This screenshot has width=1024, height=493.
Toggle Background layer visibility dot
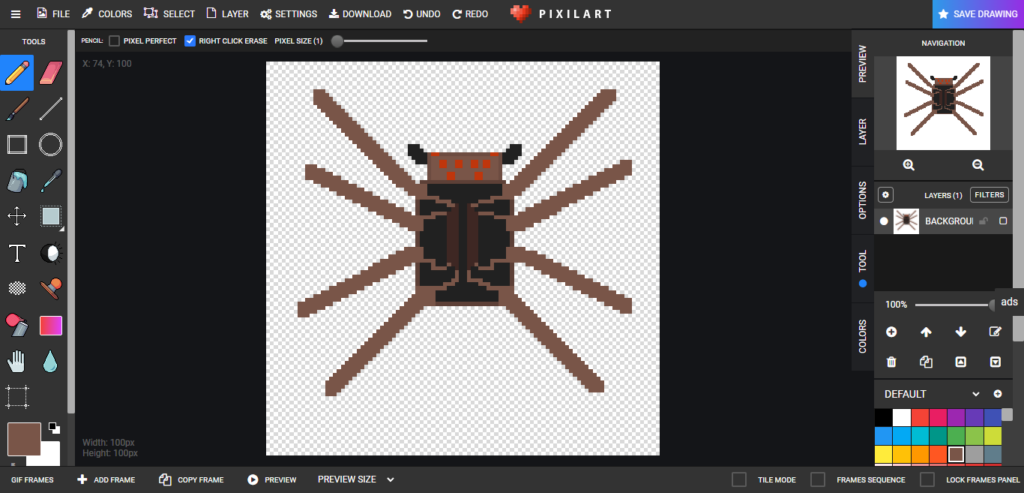[884, 221]
